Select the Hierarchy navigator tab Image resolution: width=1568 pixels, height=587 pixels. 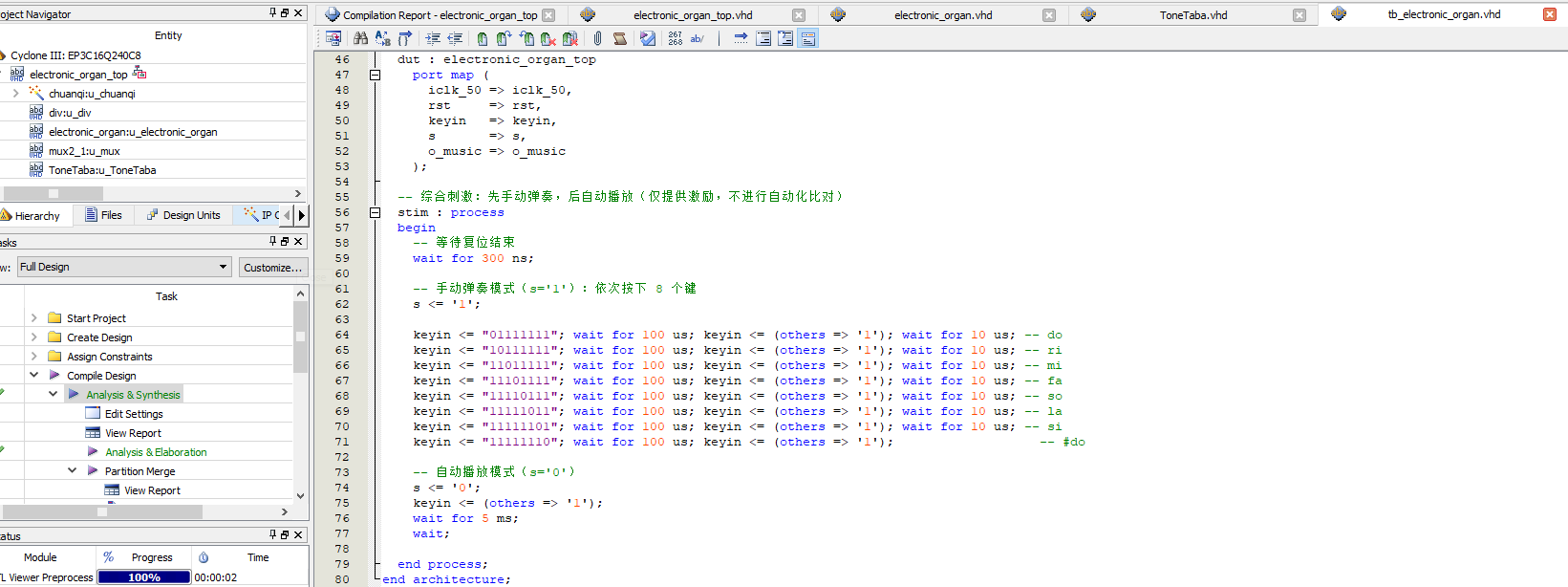tap(31, 215)
